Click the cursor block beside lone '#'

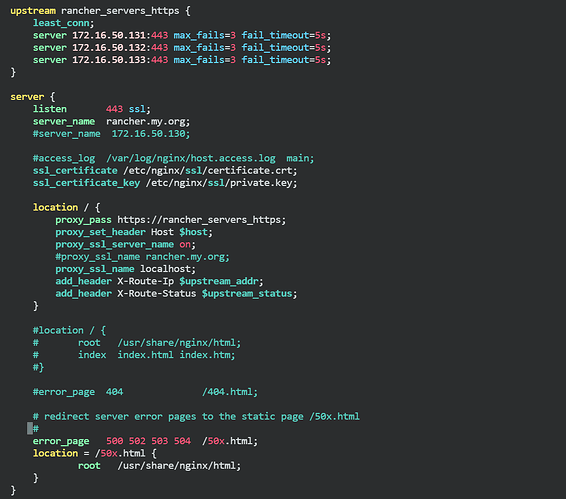[30, 429]
